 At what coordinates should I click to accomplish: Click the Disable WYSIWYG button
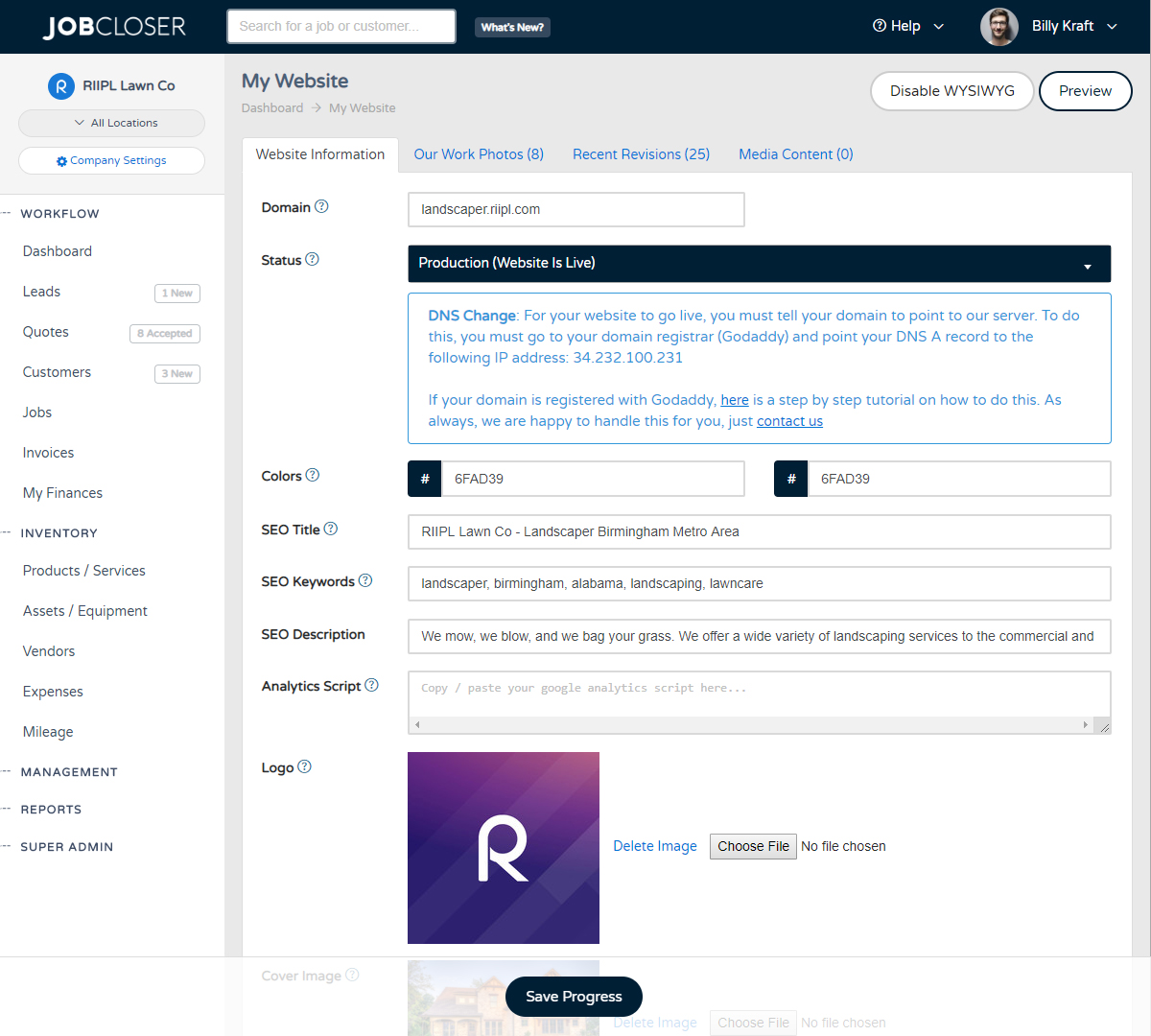tap(951, 90)
